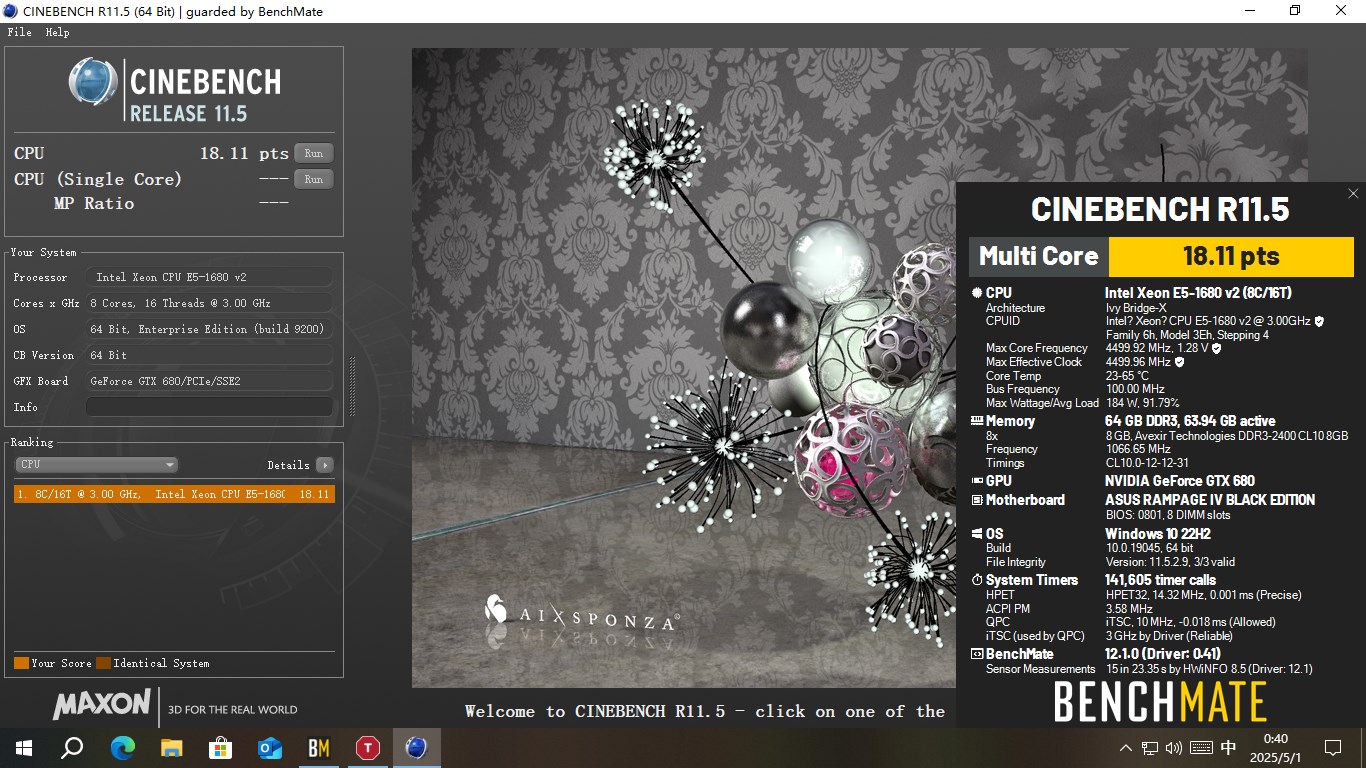
Task: Open the touch keyboard tray icon
Action: tap(1202, 747)
